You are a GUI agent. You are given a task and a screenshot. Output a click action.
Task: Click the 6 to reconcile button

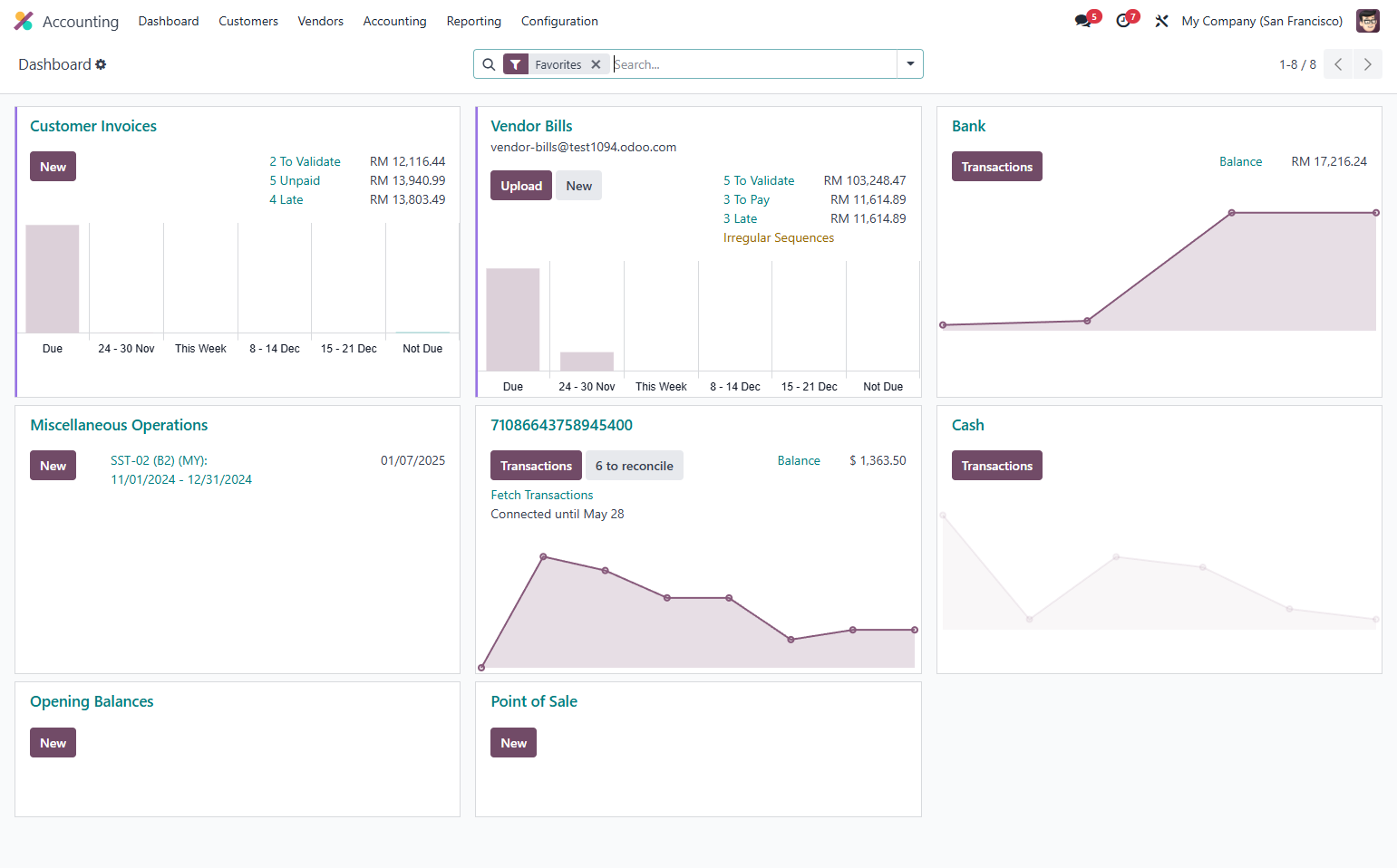634,466
